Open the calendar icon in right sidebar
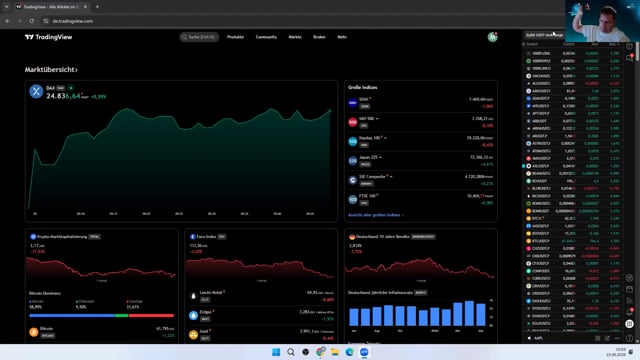Viewport: 640px width, 360px height. [629, 289]
